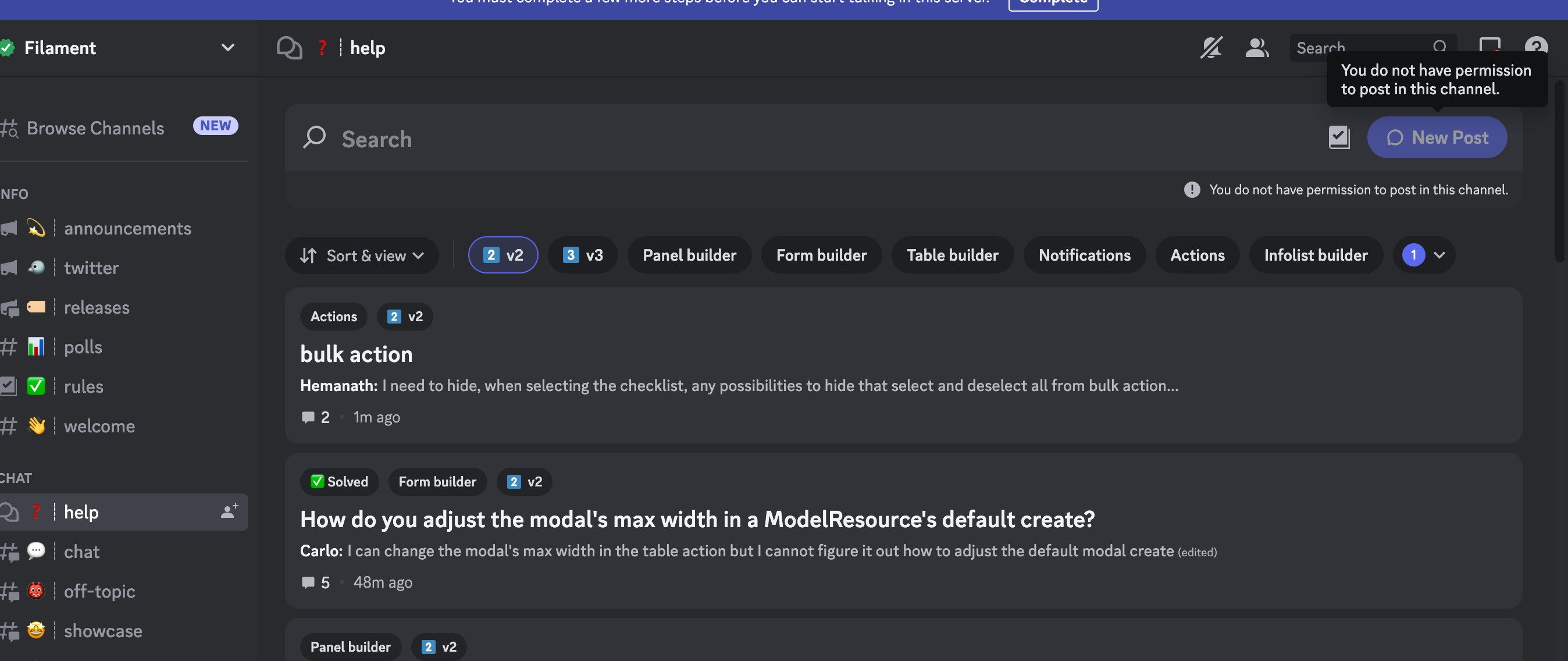Toggle the v2 tag filter
This screenshot has height=661, width=1568.
click(503, 255)
